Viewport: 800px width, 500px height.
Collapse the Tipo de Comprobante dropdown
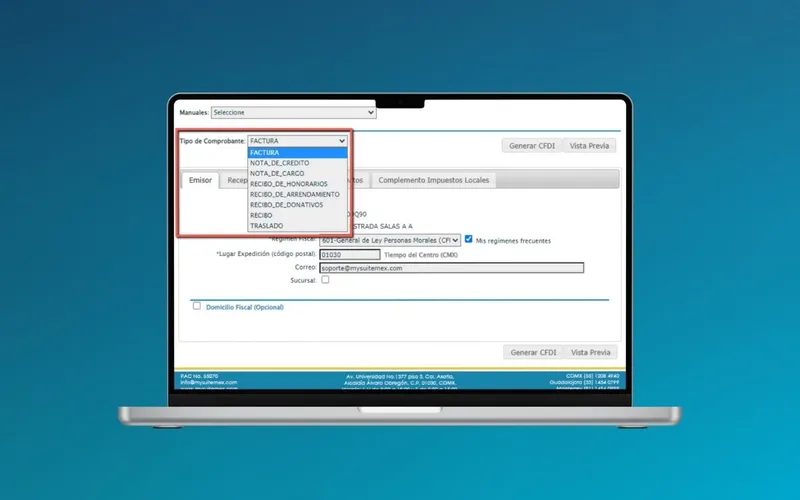click(x=297, y=141)
